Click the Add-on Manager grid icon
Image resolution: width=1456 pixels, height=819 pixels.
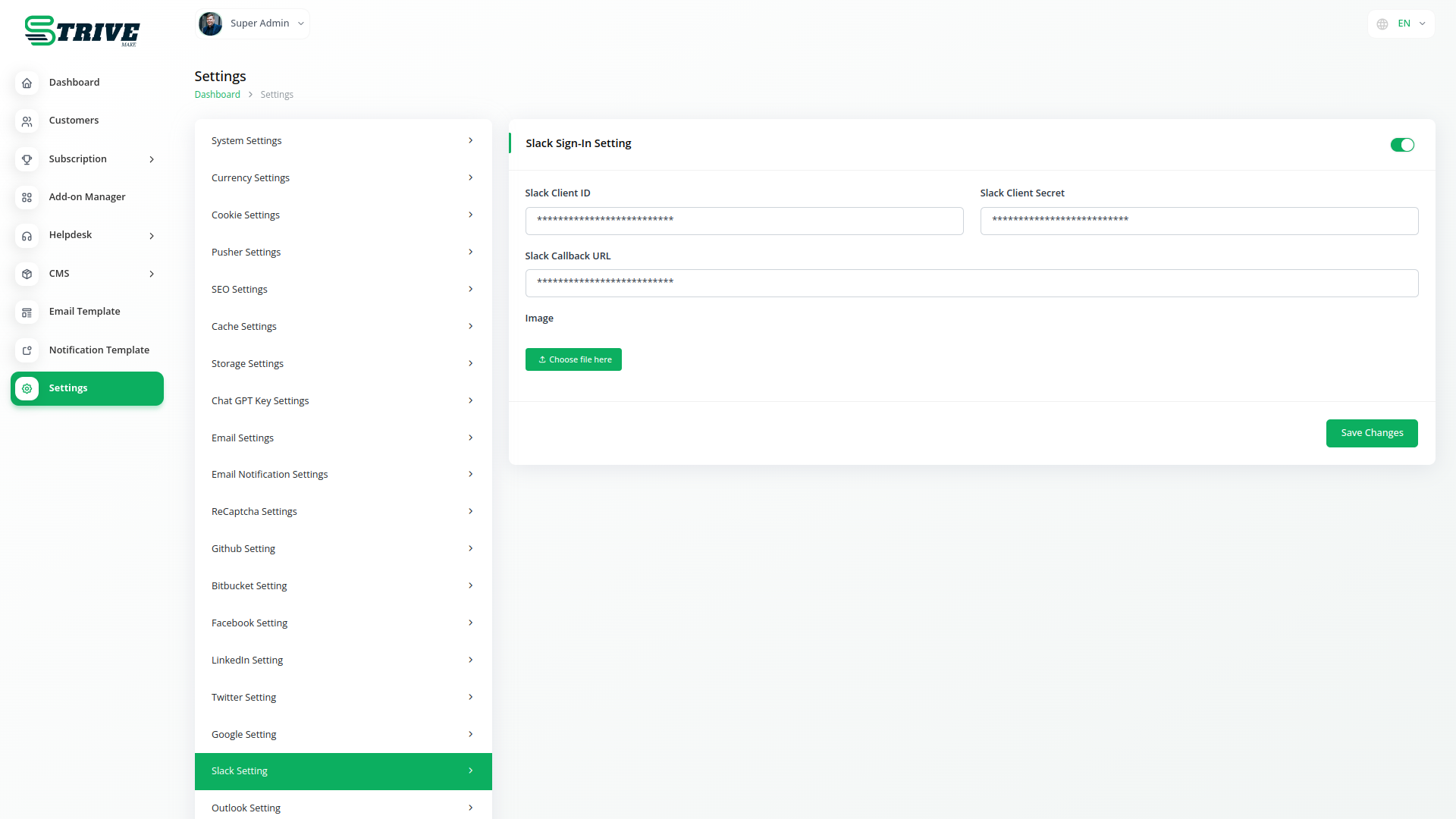coord(27,197)
